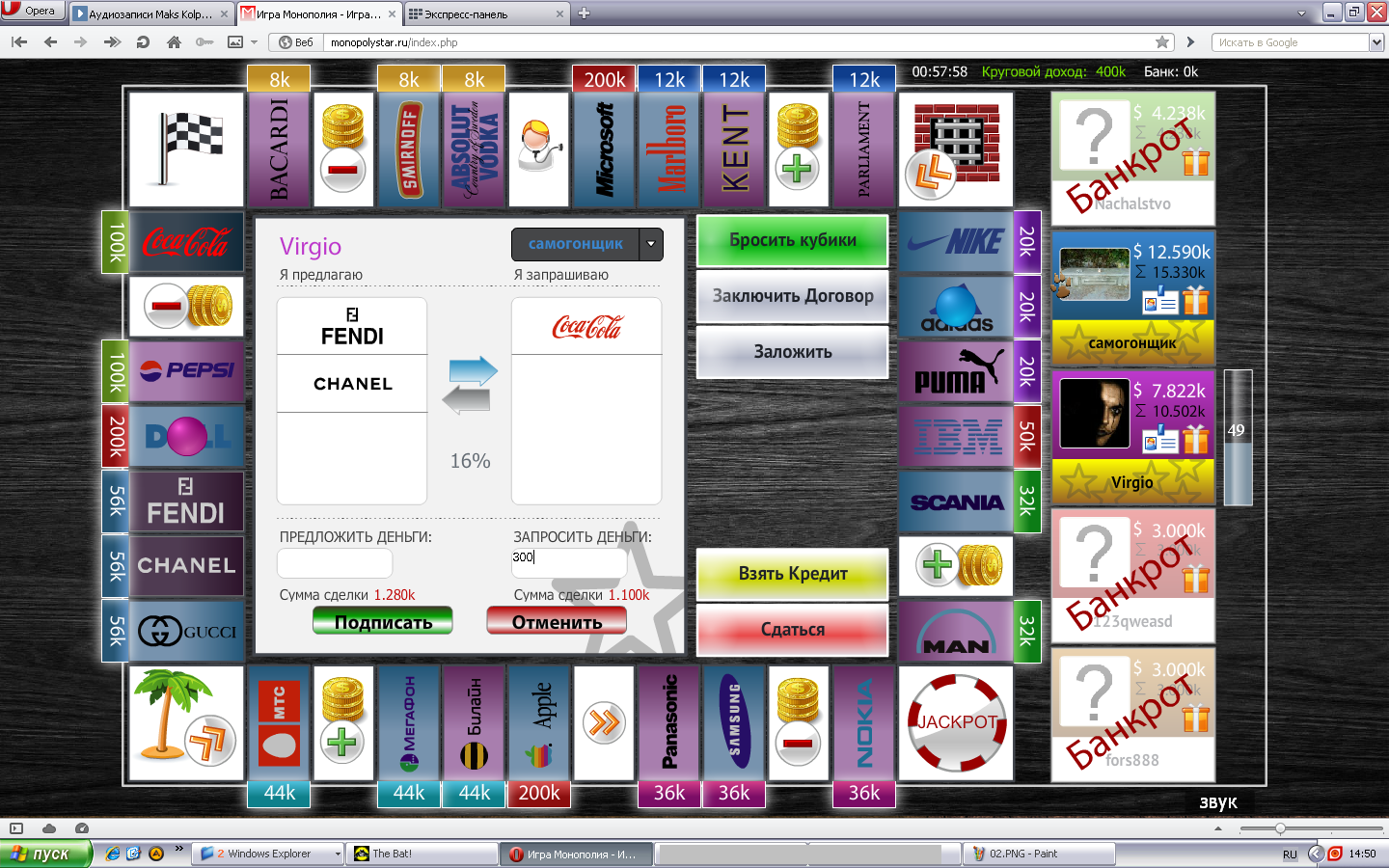1389x868 pixels.
Task: Click the MAN board tile
Action: (x=956, y=631)
